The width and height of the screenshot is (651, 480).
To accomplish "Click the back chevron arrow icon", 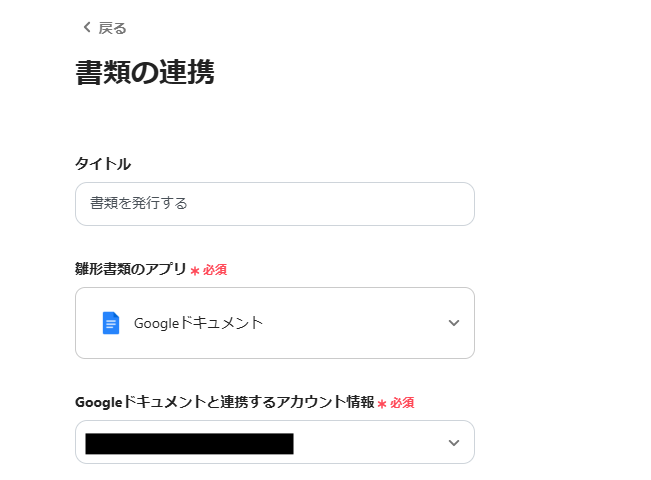I will click(86, 27).
